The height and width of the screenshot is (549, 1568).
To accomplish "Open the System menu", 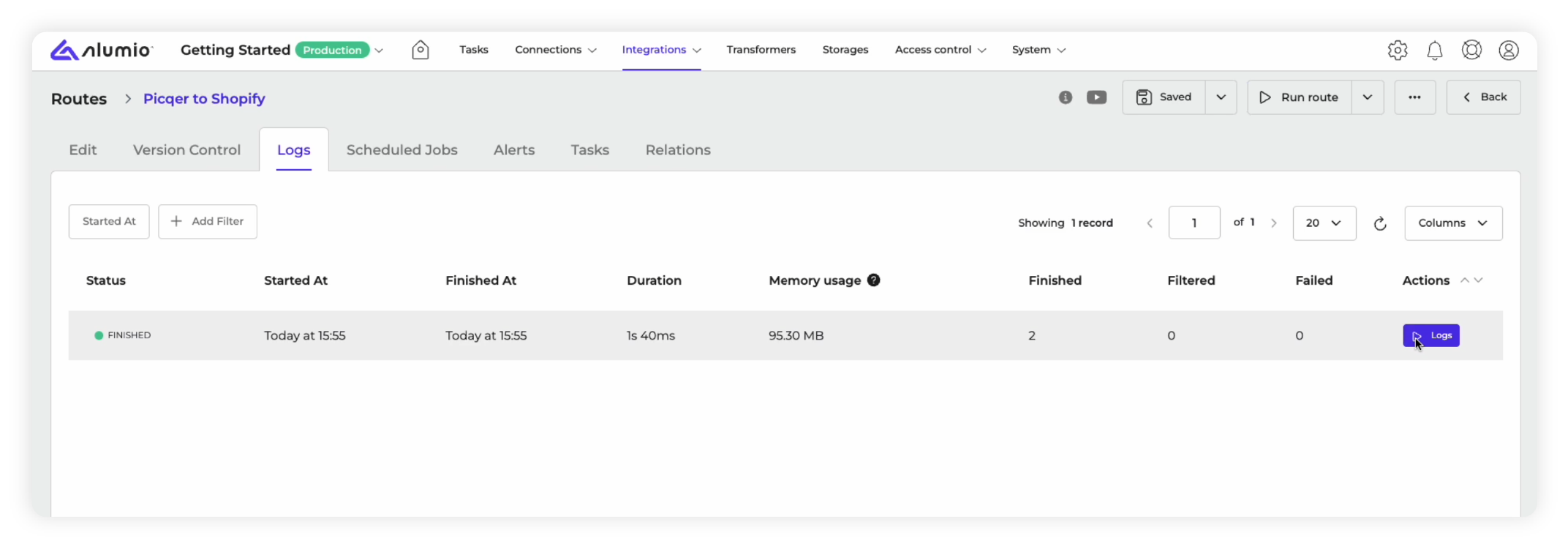I will [1039, 50].
